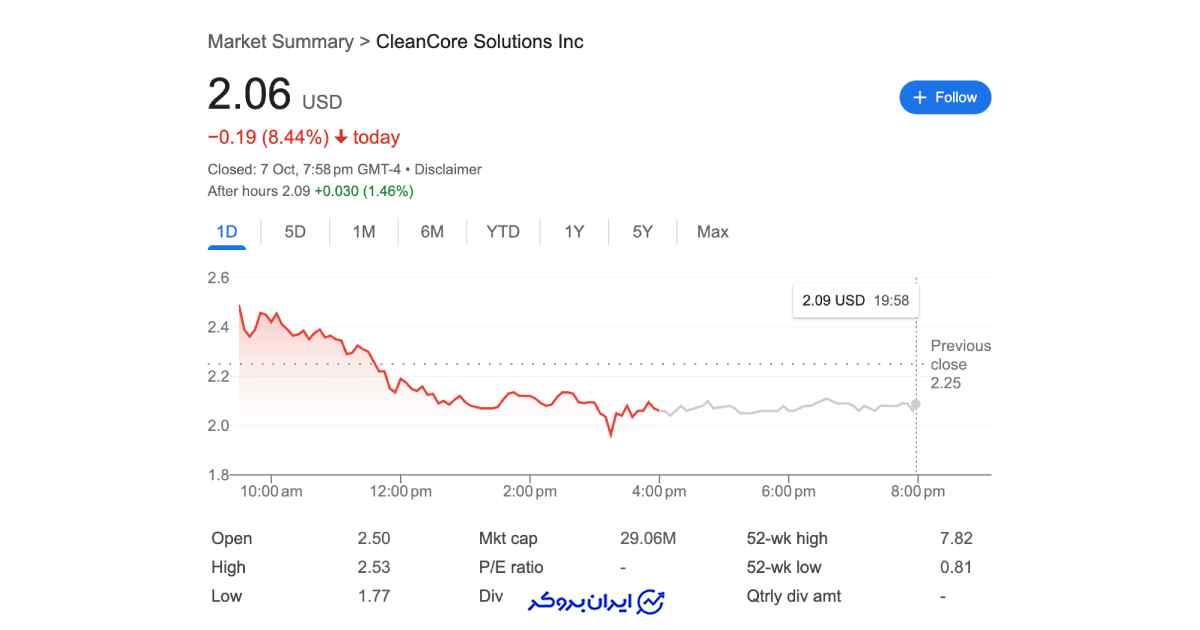Open the Disclaimer link

click(448, 169)
